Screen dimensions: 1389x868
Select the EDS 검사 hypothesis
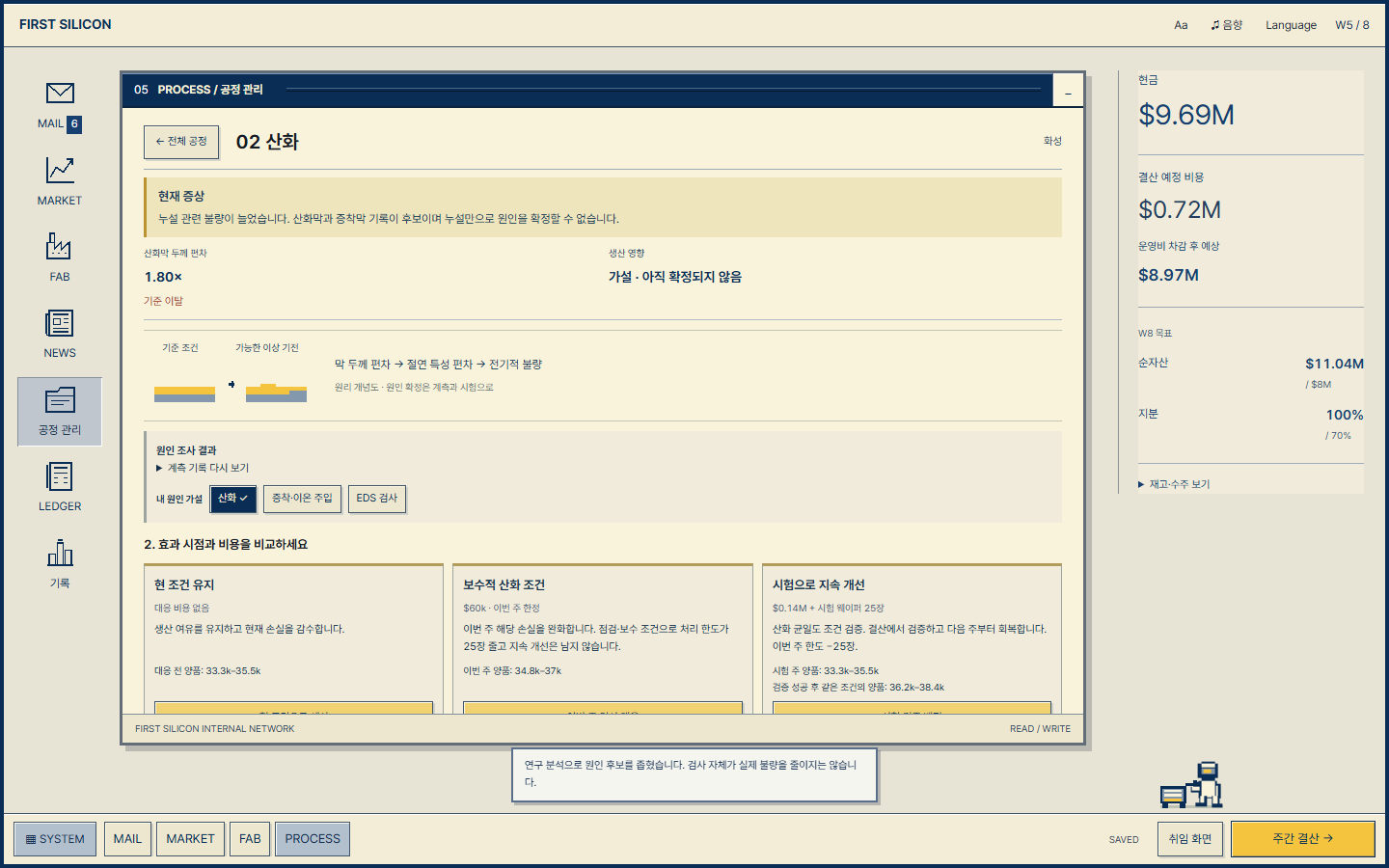point(377,499)
